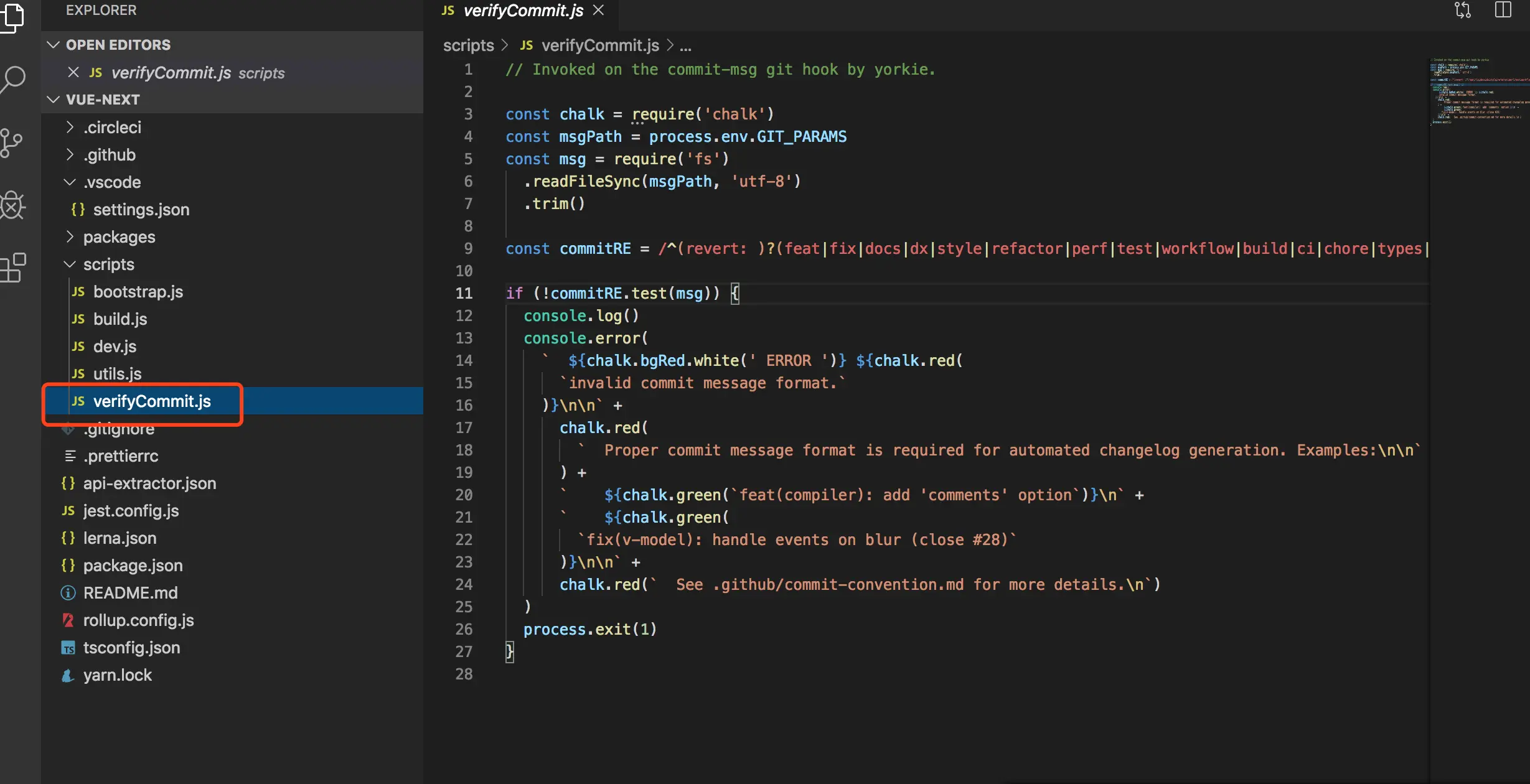Click the Open Changes compare icon
This screenshot has width=1530, height=784.
tap(1462, 11)
